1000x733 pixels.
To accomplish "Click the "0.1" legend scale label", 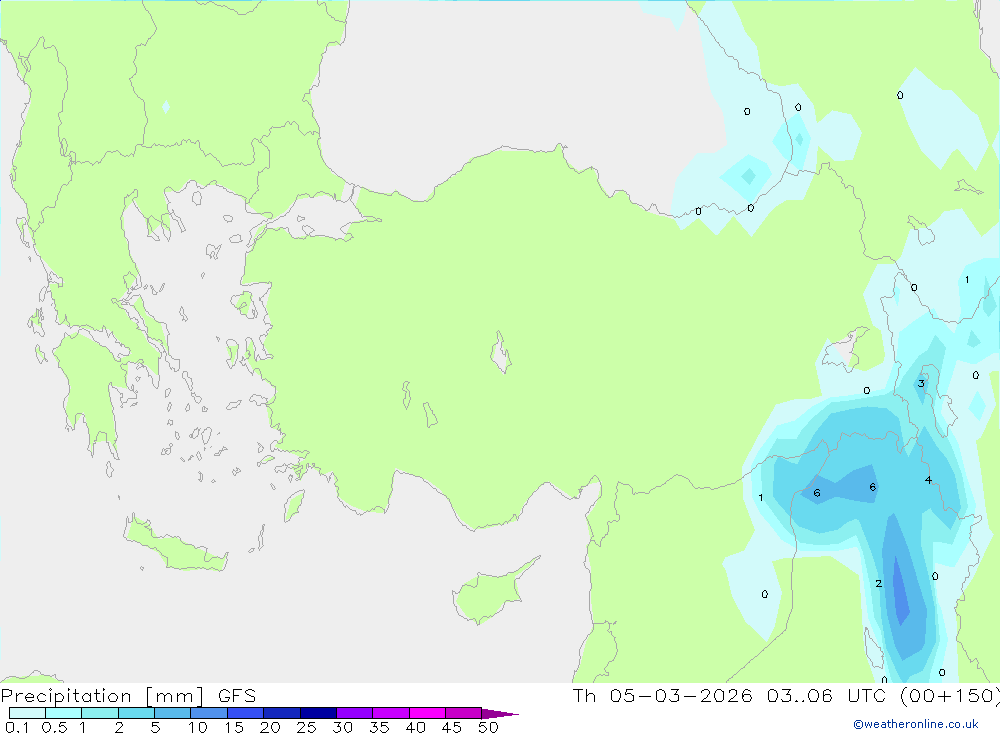I will (x=17, y=727).
